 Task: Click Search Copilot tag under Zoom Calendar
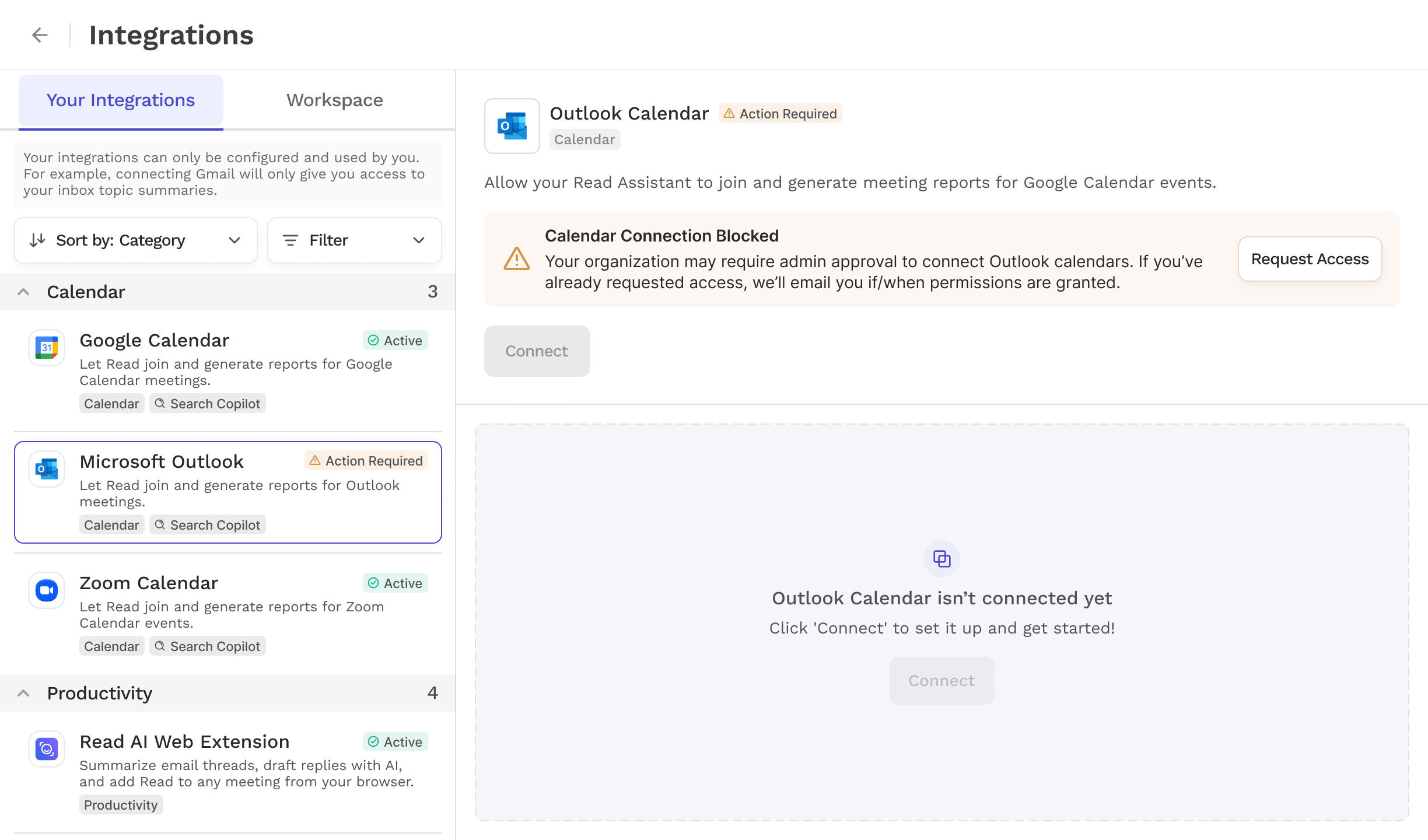(208, 646)
